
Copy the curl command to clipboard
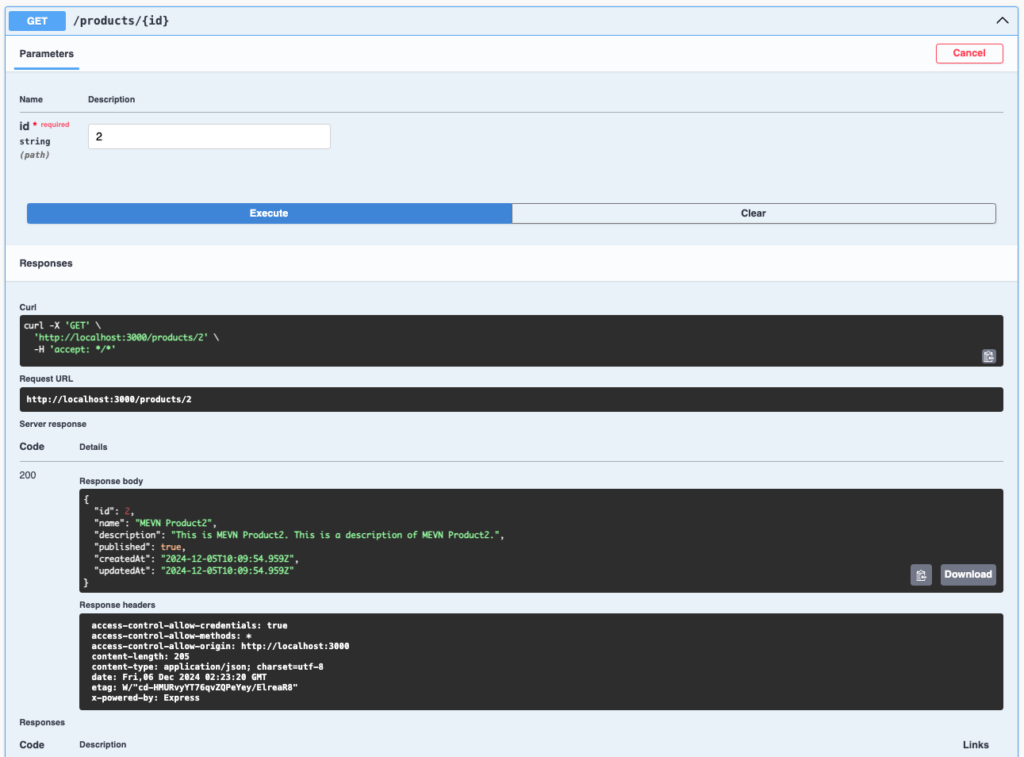(988, 356)
